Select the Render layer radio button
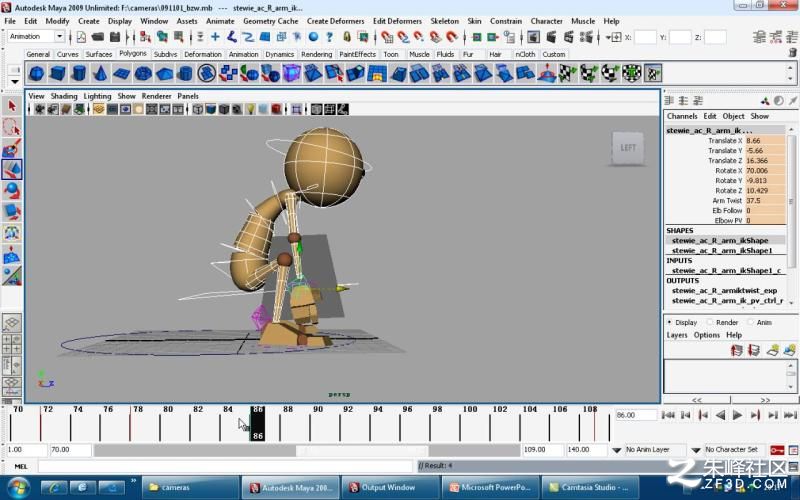The width and height of the screenshot is (800, 500). (x=710, y=322)
